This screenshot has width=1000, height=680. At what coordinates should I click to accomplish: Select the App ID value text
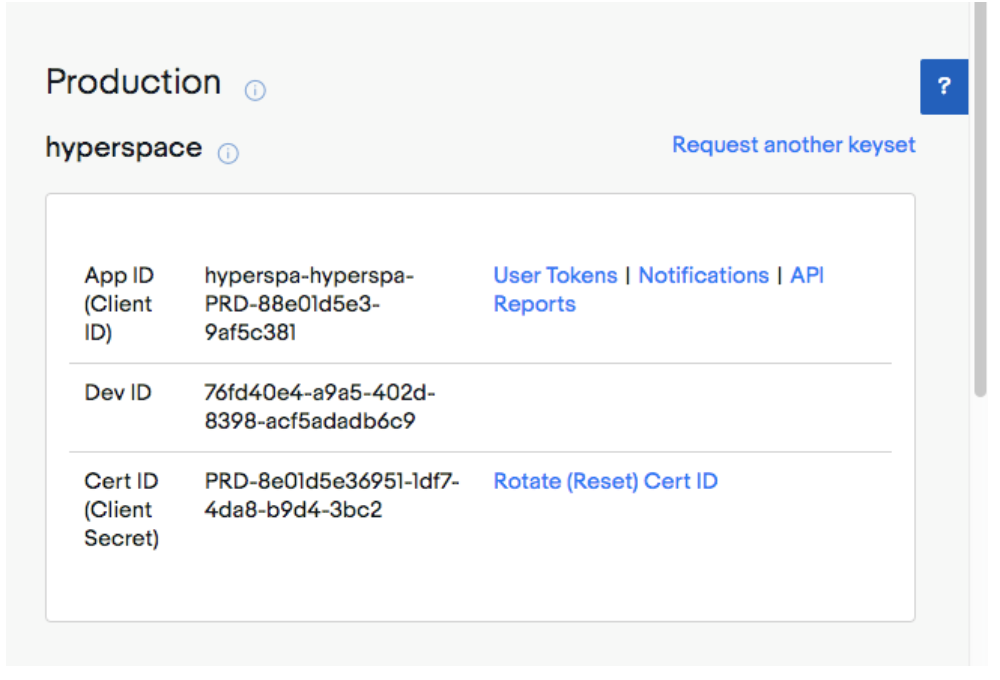(x=308, y=304)
